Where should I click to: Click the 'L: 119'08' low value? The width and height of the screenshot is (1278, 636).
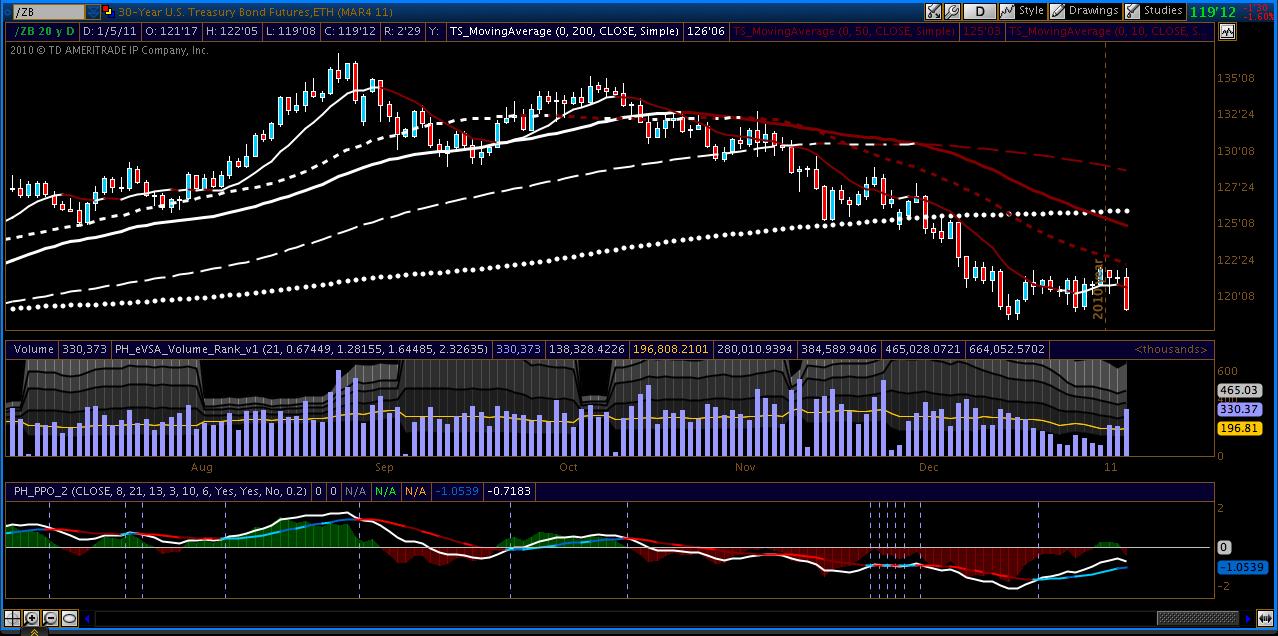pos(291,31)
